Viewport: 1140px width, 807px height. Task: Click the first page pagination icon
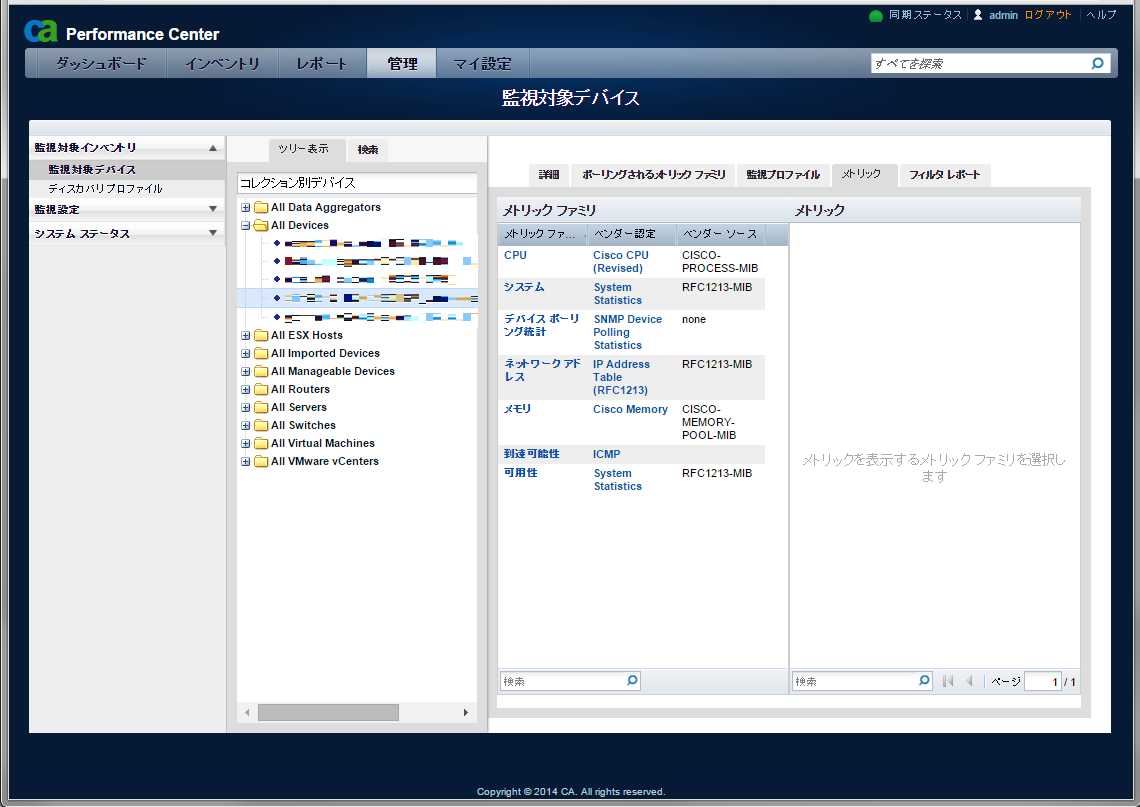(948, 681)
